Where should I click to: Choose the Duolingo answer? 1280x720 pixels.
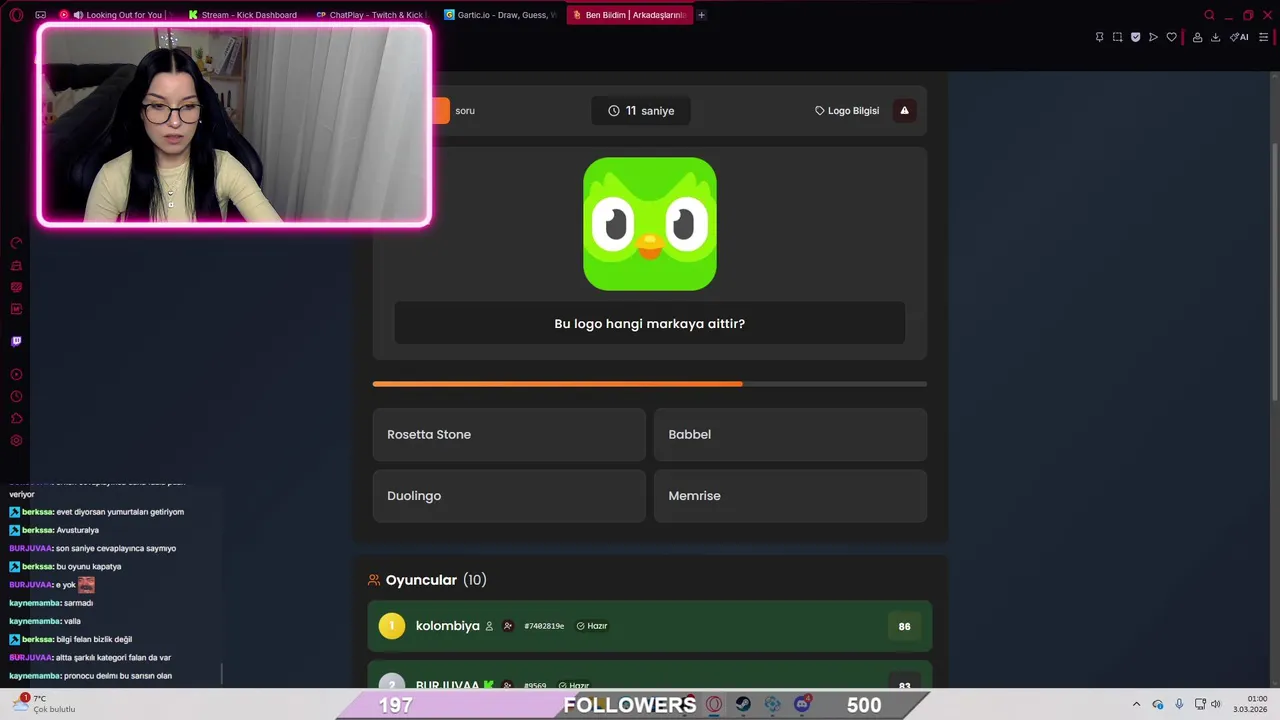click(x=509, y=496)
